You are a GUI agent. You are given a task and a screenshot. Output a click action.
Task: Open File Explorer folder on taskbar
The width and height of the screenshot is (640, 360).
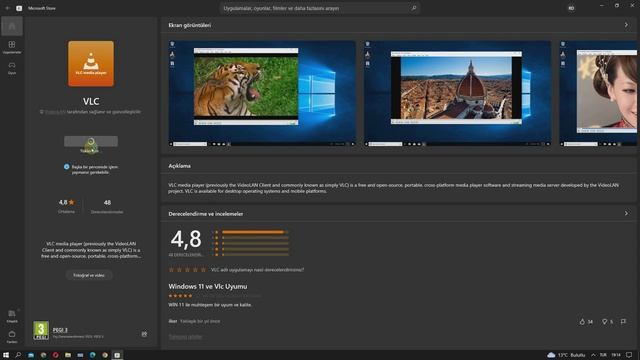(68, 355)
